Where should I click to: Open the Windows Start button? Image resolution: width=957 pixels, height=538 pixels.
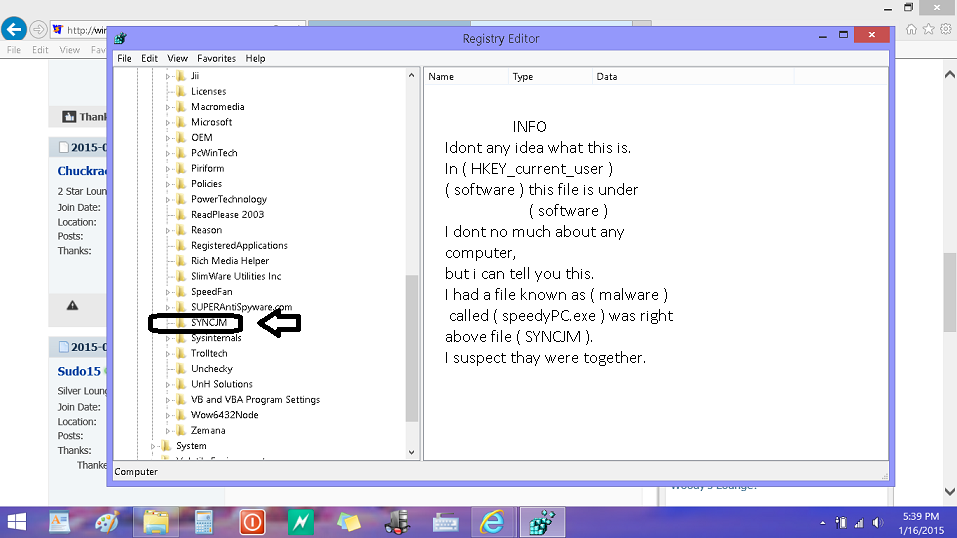[x=16, y=522]
